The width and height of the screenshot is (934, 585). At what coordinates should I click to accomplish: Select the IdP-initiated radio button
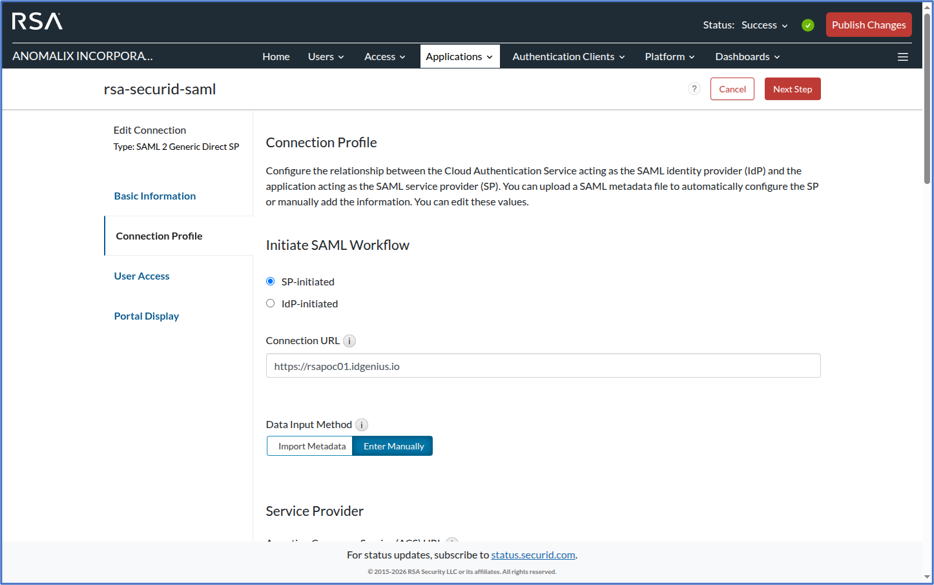270,303
